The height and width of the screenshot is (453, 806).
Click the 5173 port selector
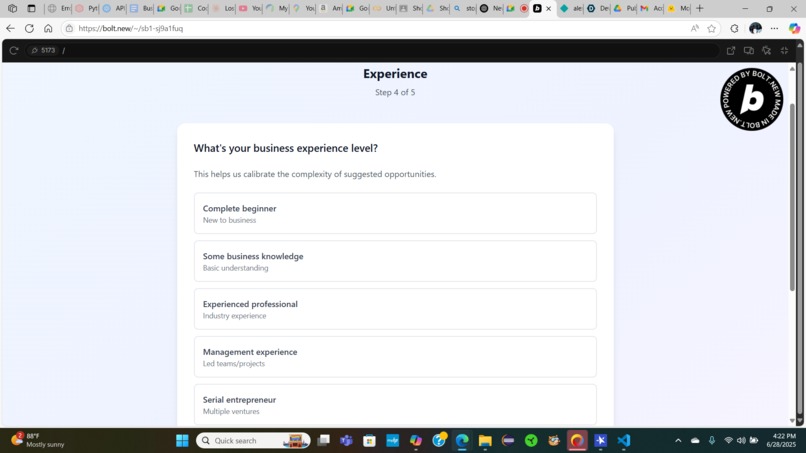tap(43, 50)
